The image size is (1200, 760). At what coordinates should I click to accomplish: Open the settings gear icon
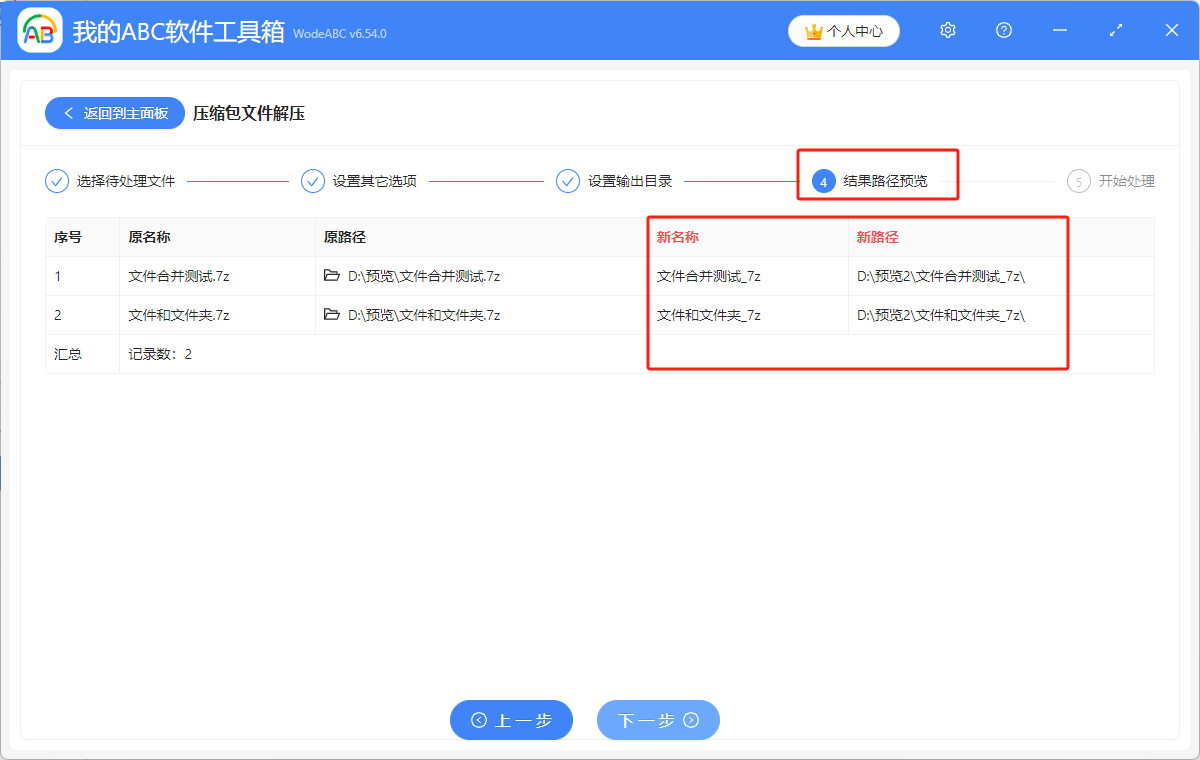coord(947,30)
